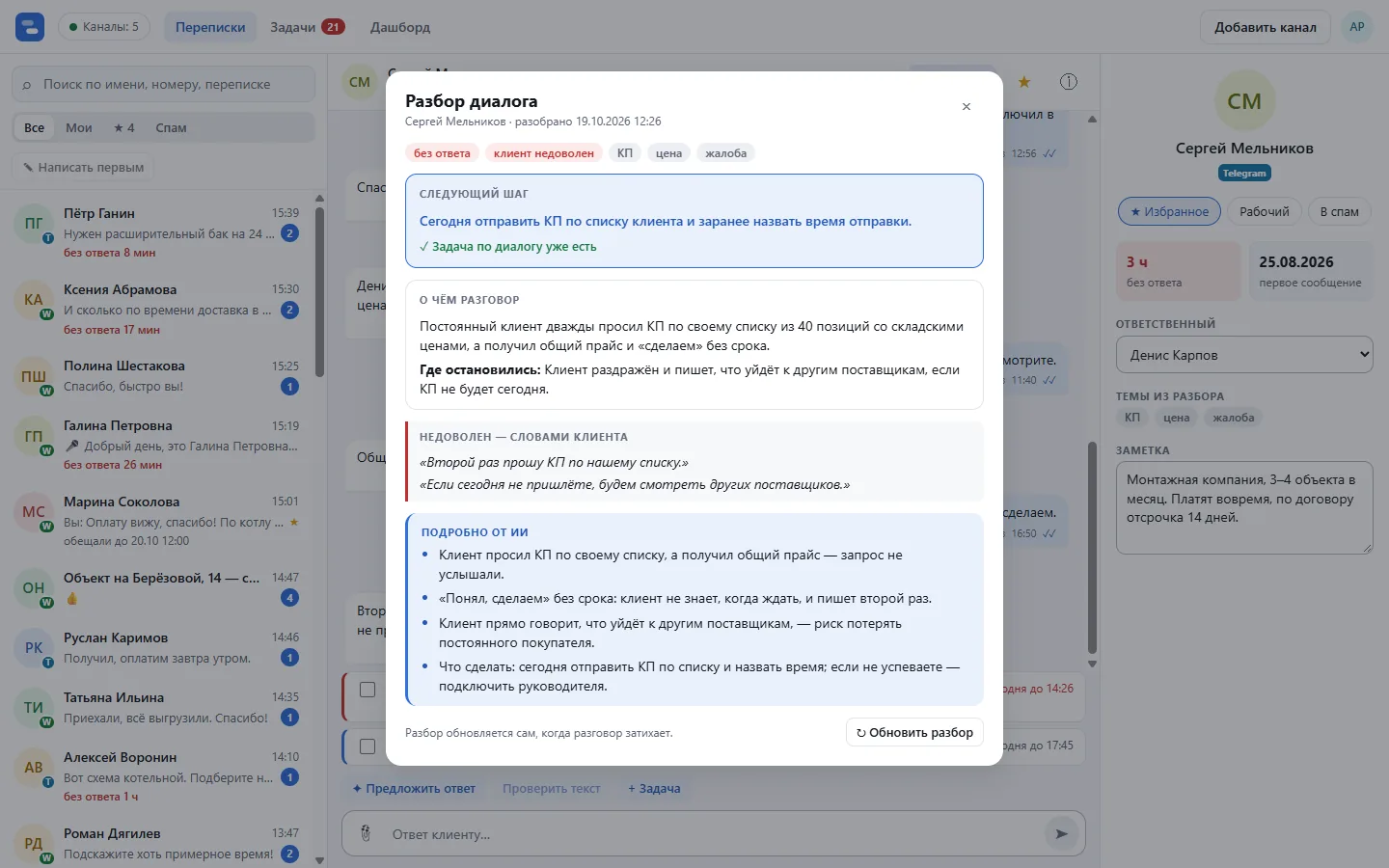
Task: Click Ксения Абрамова's КА avatar
Action: coord(34,300)
